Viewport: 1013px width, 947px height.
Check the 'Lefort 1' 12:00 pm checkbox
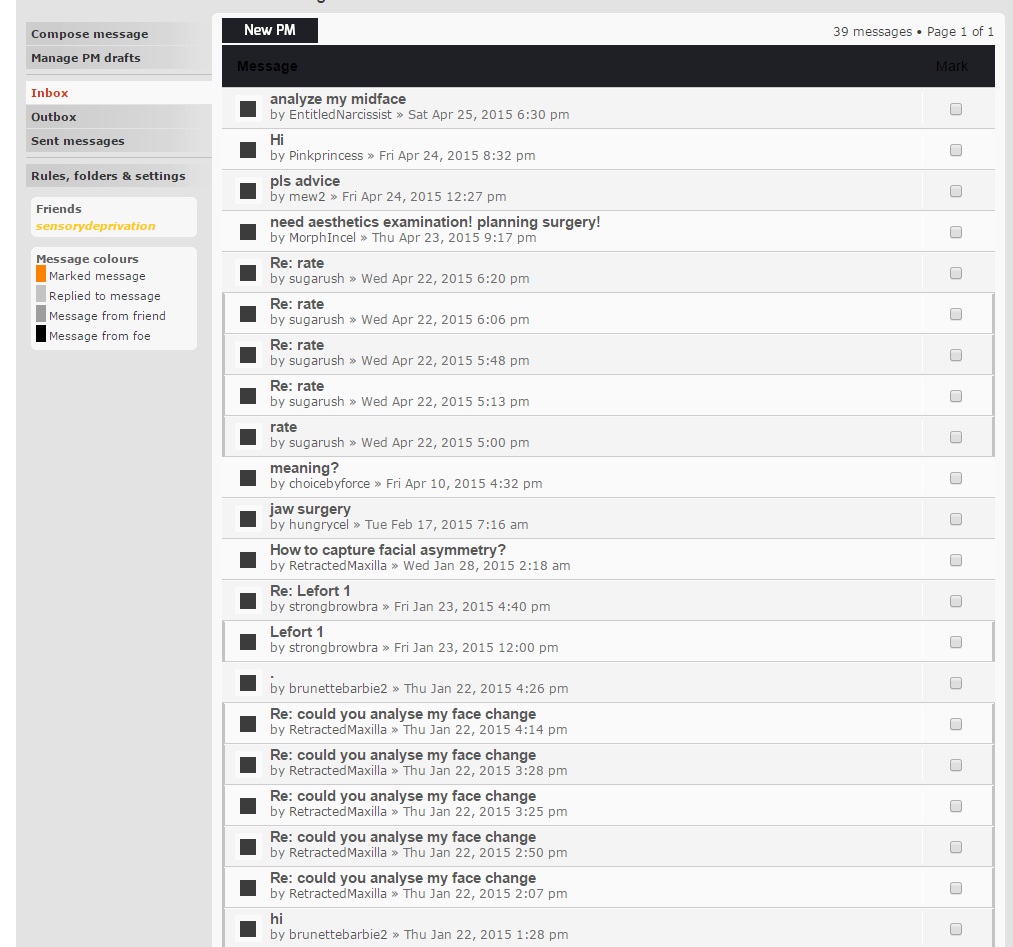point(956,642)
